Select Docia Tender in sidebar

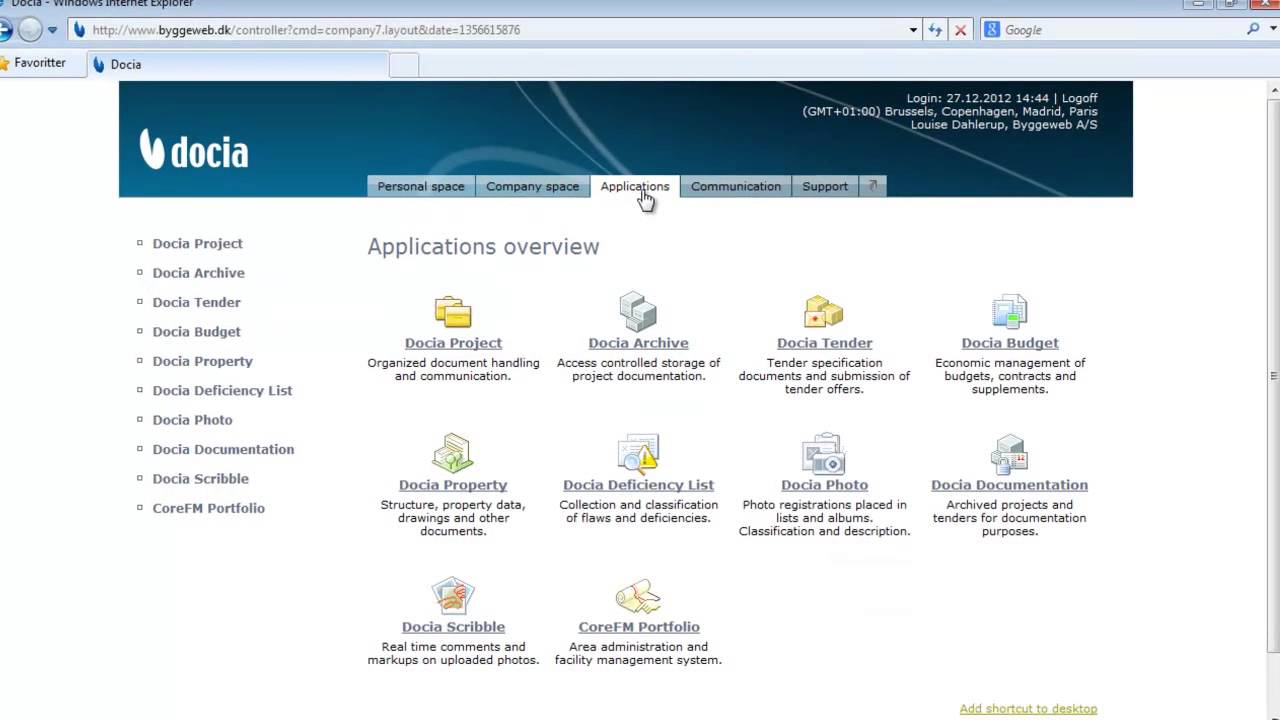coord(196,302)
